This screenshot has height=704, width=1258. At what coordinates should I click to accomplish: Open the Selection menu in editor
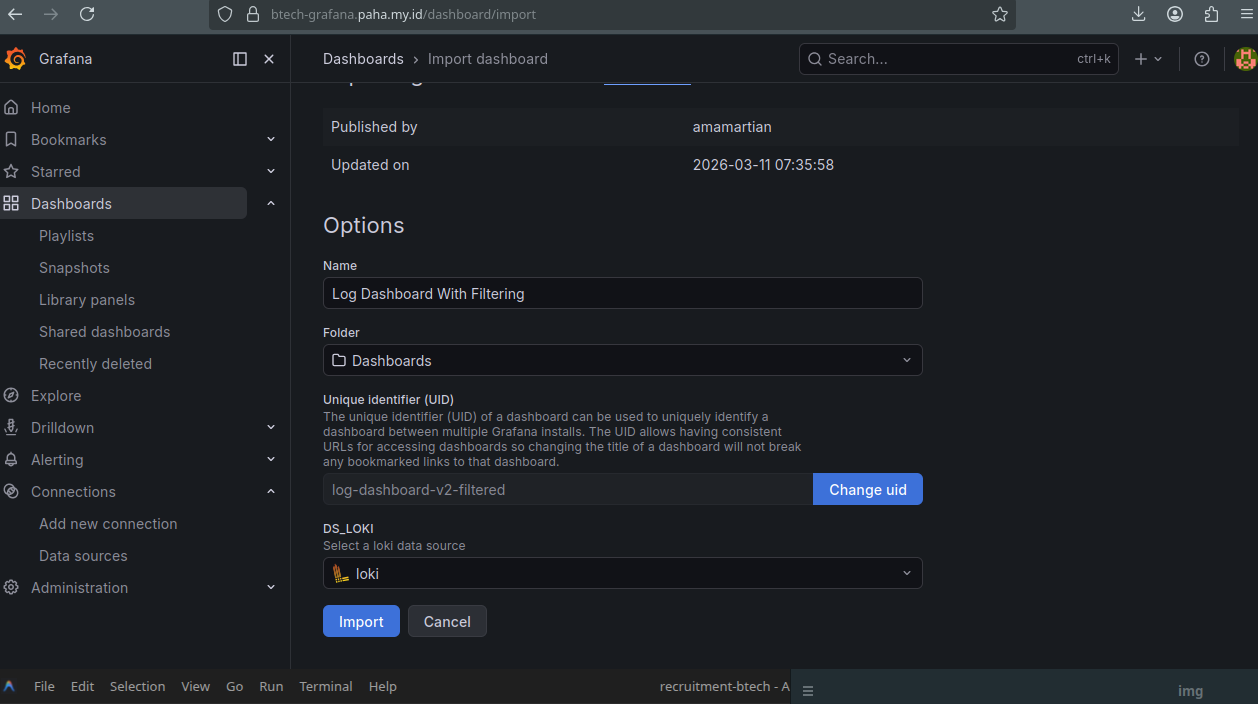(137, 686)
